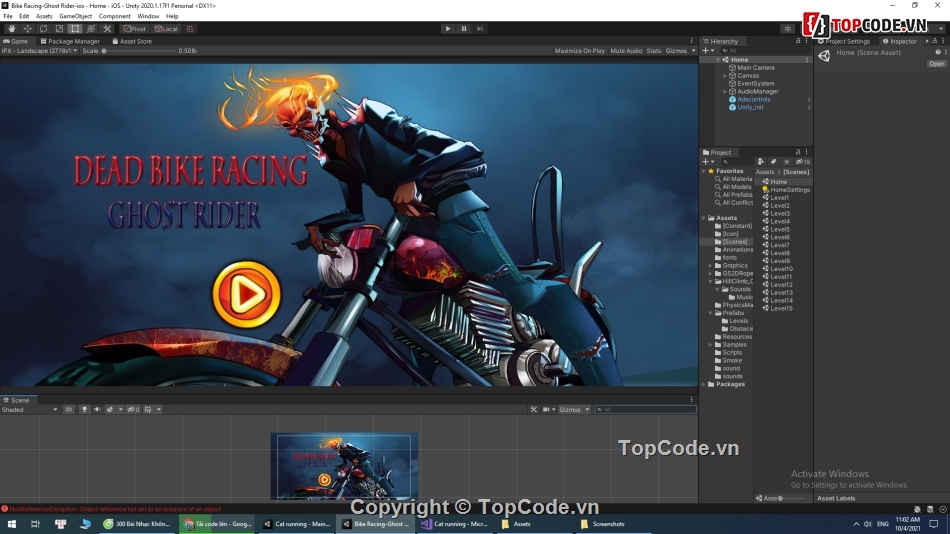The width and height of the screenshot is (950, 534).
Task: Start Play mode with the play button
Action: click(x=448, y=28)
